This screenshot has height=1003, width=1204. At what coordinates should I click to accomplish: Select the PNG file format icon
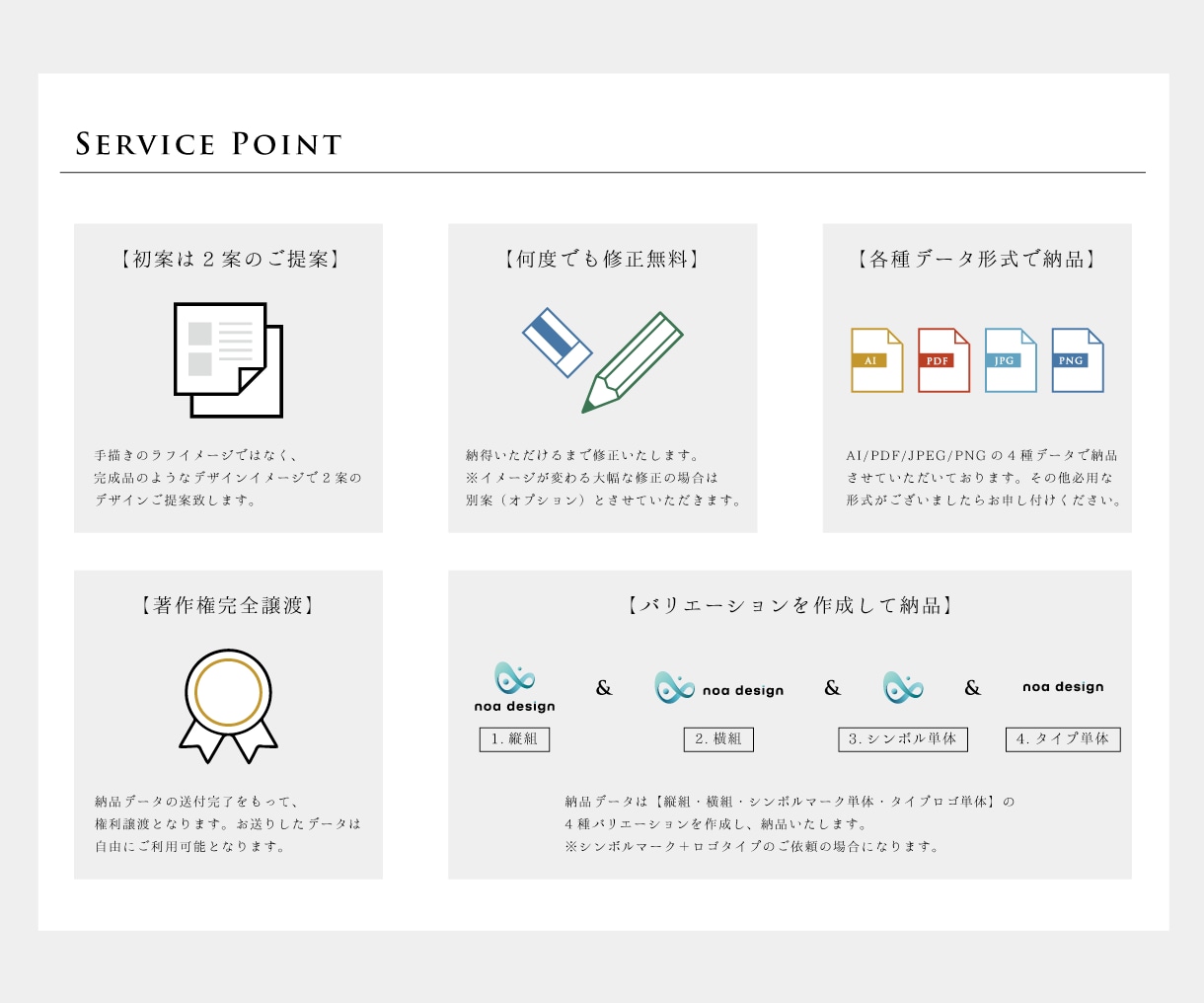click(x=1078, y=360)
